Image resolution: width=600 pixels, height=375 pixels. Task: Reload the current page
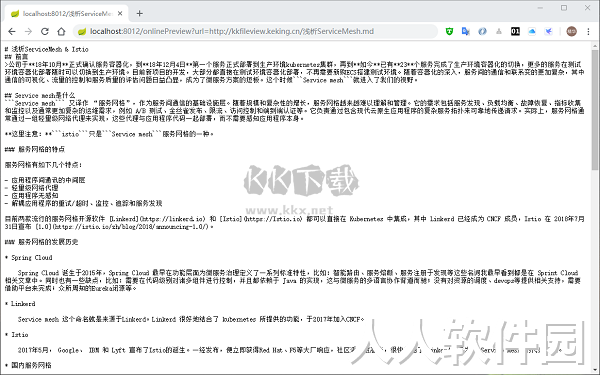(45, 31)
